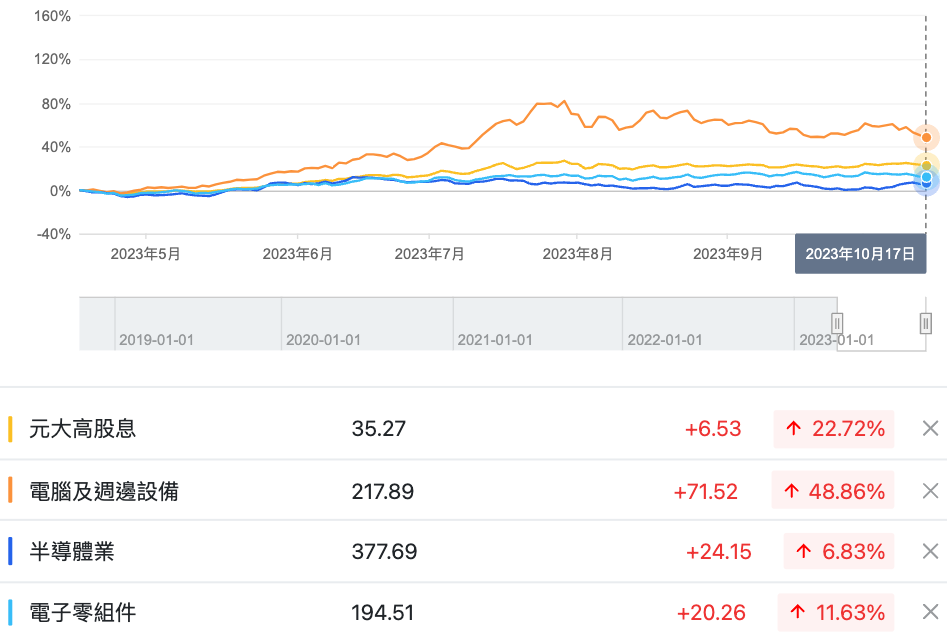Click the 2023年10月17日 date label

click(860, 254)
